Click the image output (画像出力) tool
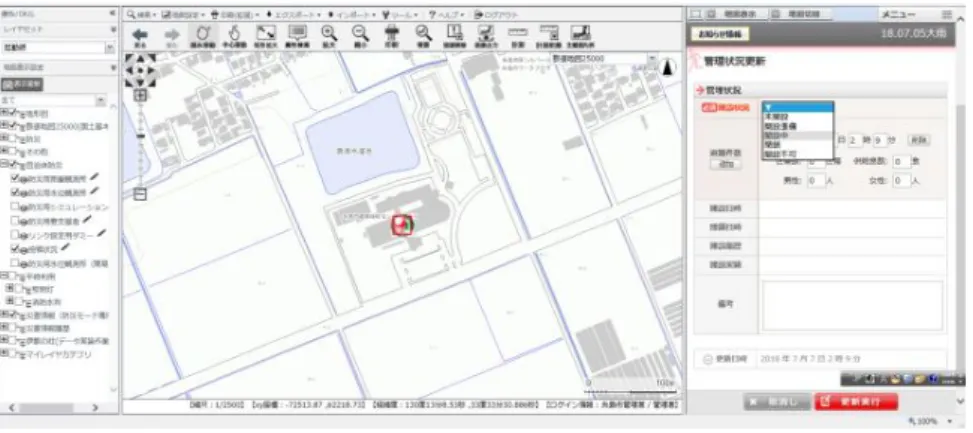The height and width of the screenshot is (433, 973). (x=485, y=37)
